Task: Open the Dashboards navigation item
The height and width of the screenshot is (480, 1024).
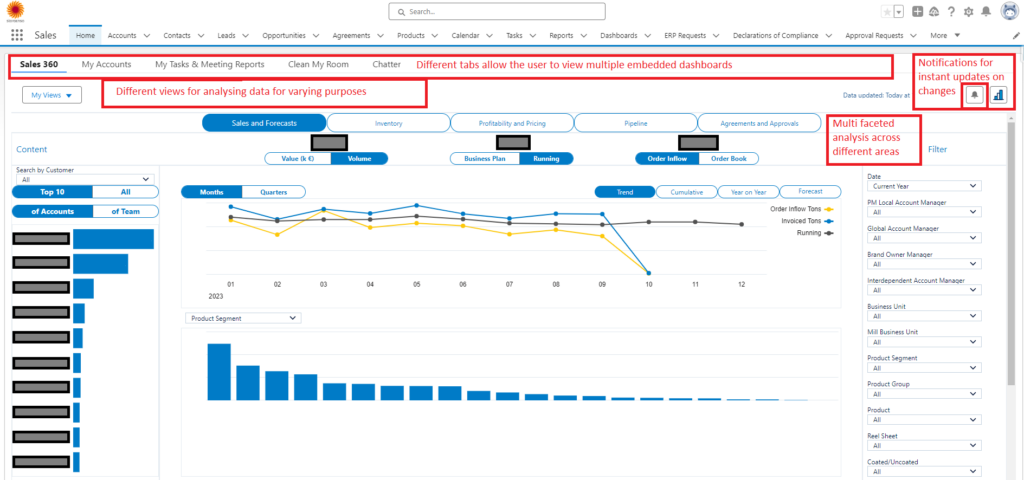Action: coord(618,35)
